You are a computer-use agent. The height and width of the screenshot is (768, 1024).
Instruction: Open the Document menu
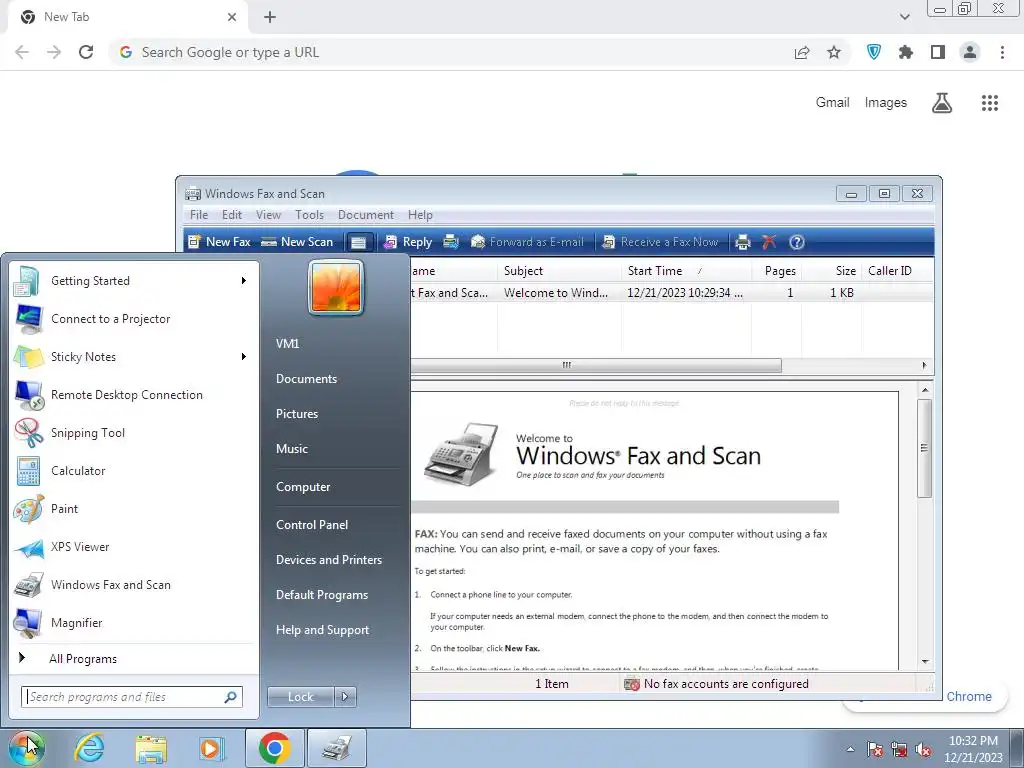tap(366, 215)
